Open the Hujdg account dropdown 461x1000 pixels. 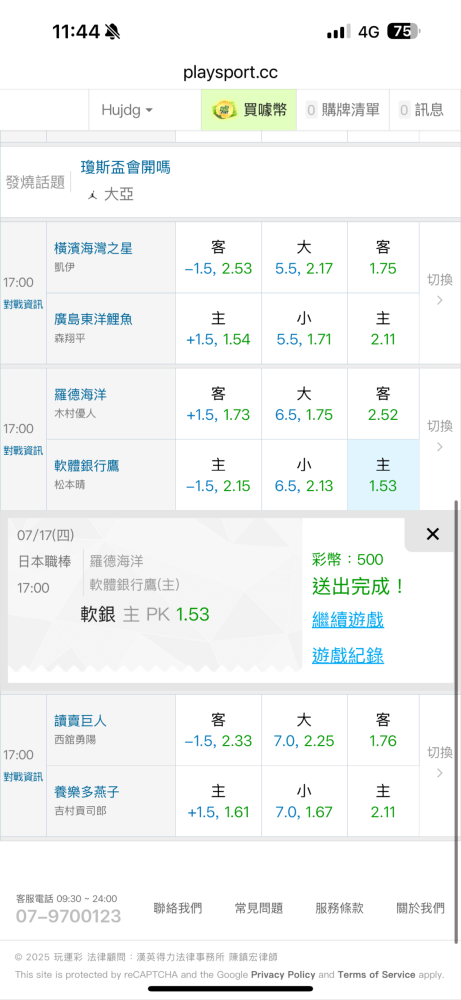point(127,110)
